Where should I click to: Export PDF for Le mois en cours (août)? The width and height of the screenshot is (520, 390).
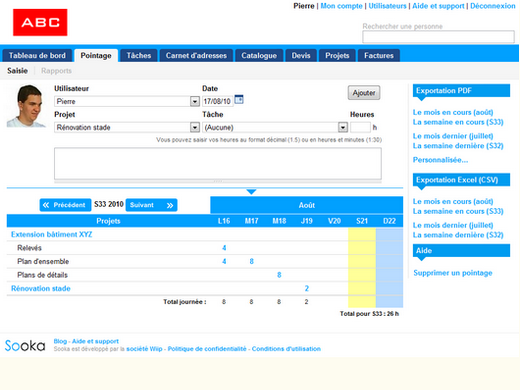point(453,112)
